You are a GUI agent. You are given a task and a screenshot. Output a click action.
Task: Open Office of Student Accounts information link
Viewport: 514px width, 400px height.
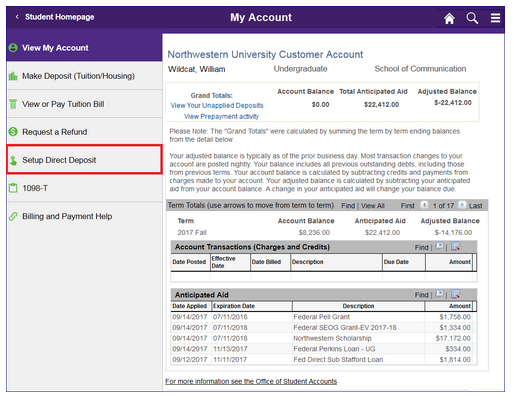pos(251,381)
